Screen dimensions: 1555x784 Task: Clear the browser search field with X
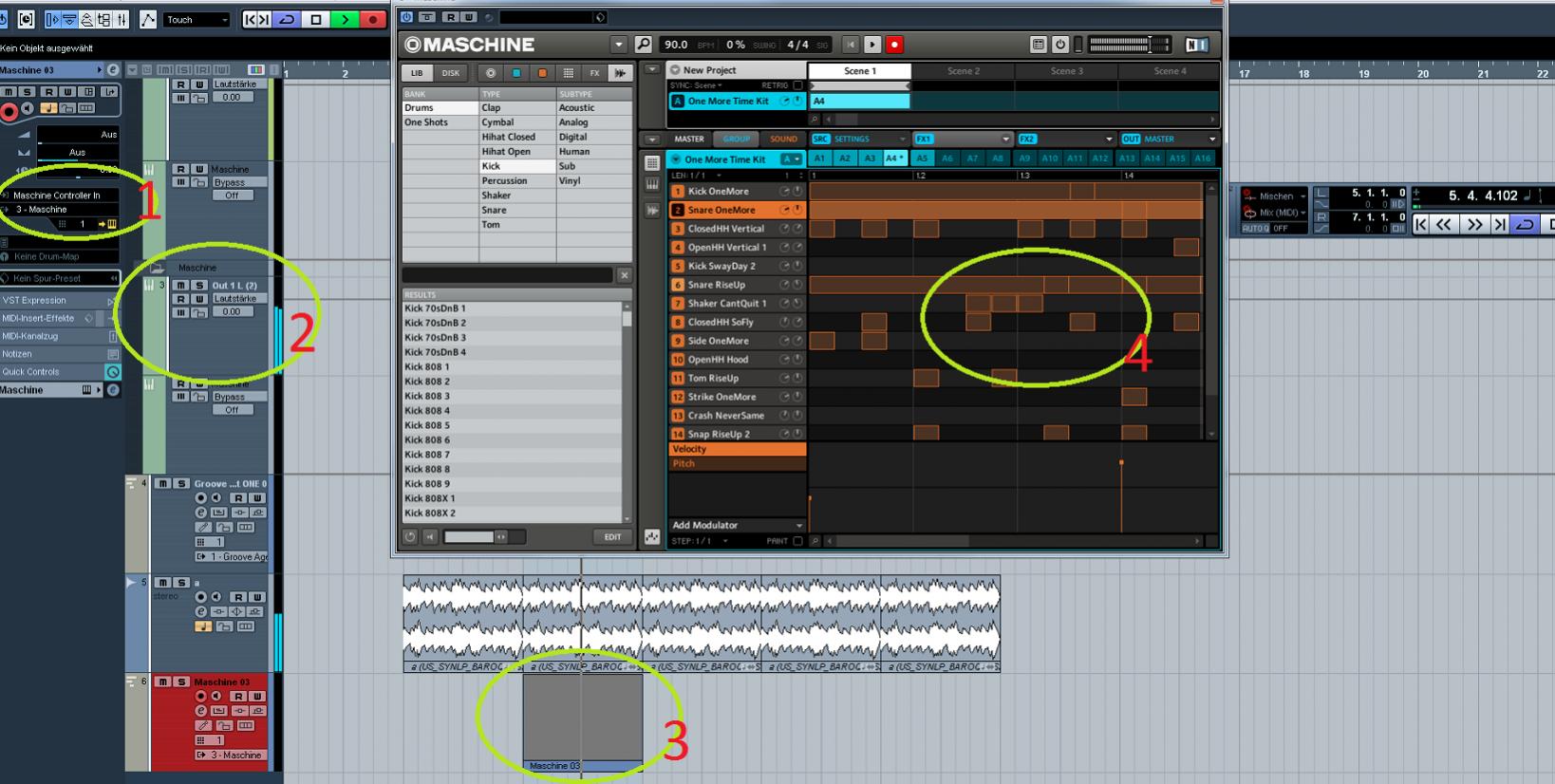[624, 275]
